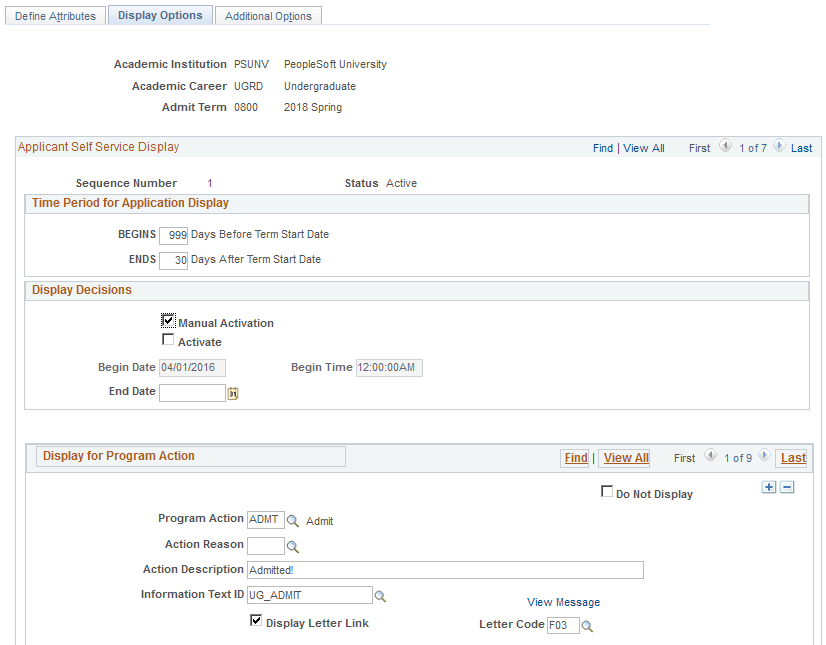Open the Action Reason lookup magnifier
This screenshot has width=826, height=645.
[293, 546]
